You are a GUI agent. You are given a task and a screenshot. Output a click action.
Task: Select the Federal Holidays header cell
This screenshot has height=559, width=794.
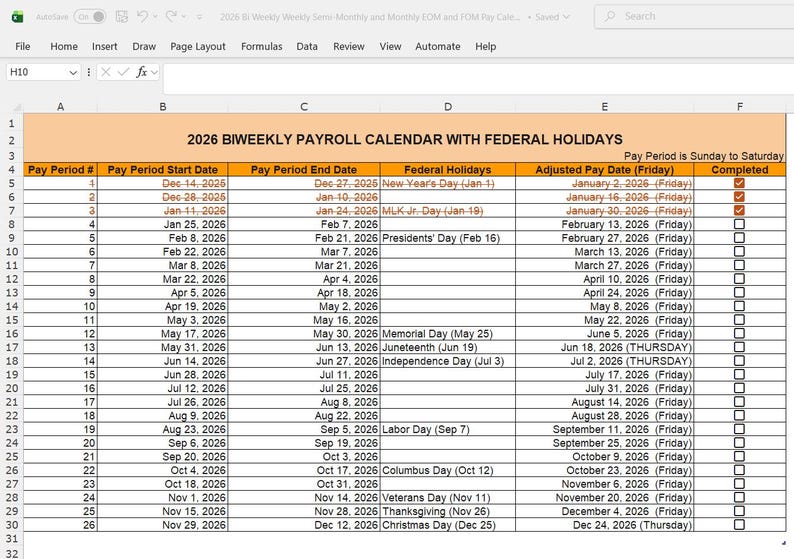(x=448, y=170)
